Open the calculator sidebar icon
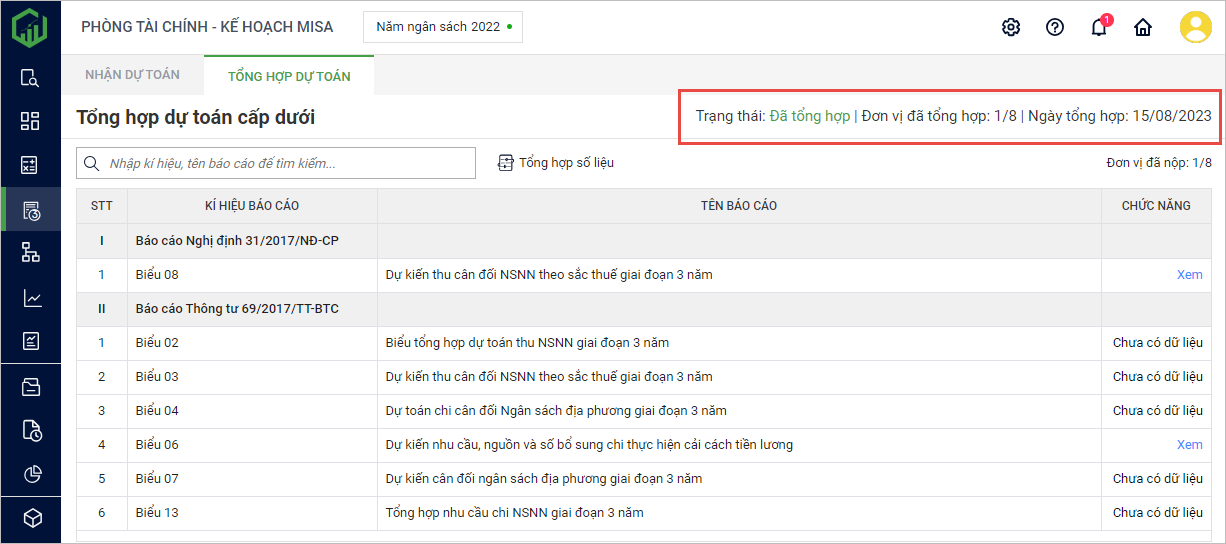The width and height of the screenshot is (1226, 544). click(30, 165)
